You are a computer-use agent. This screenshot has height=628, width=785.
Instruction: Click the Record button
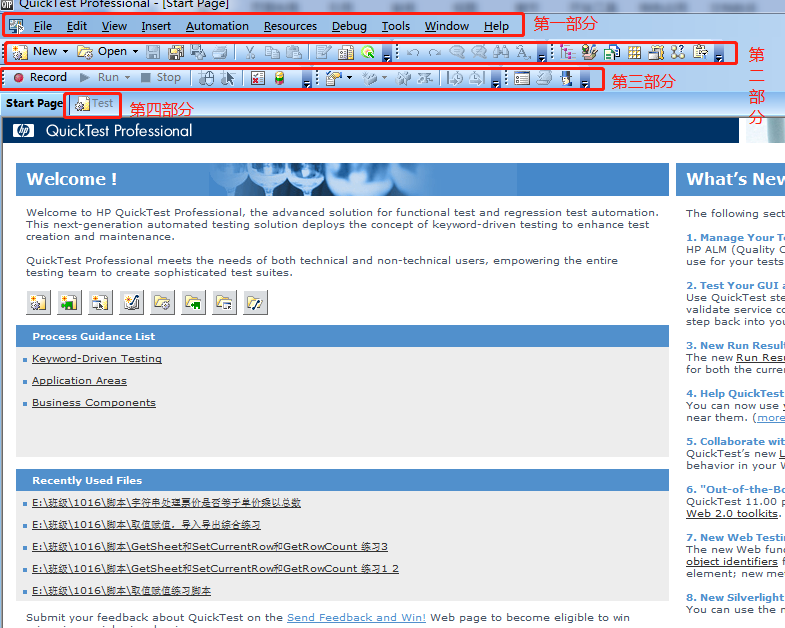pos(41,78)
